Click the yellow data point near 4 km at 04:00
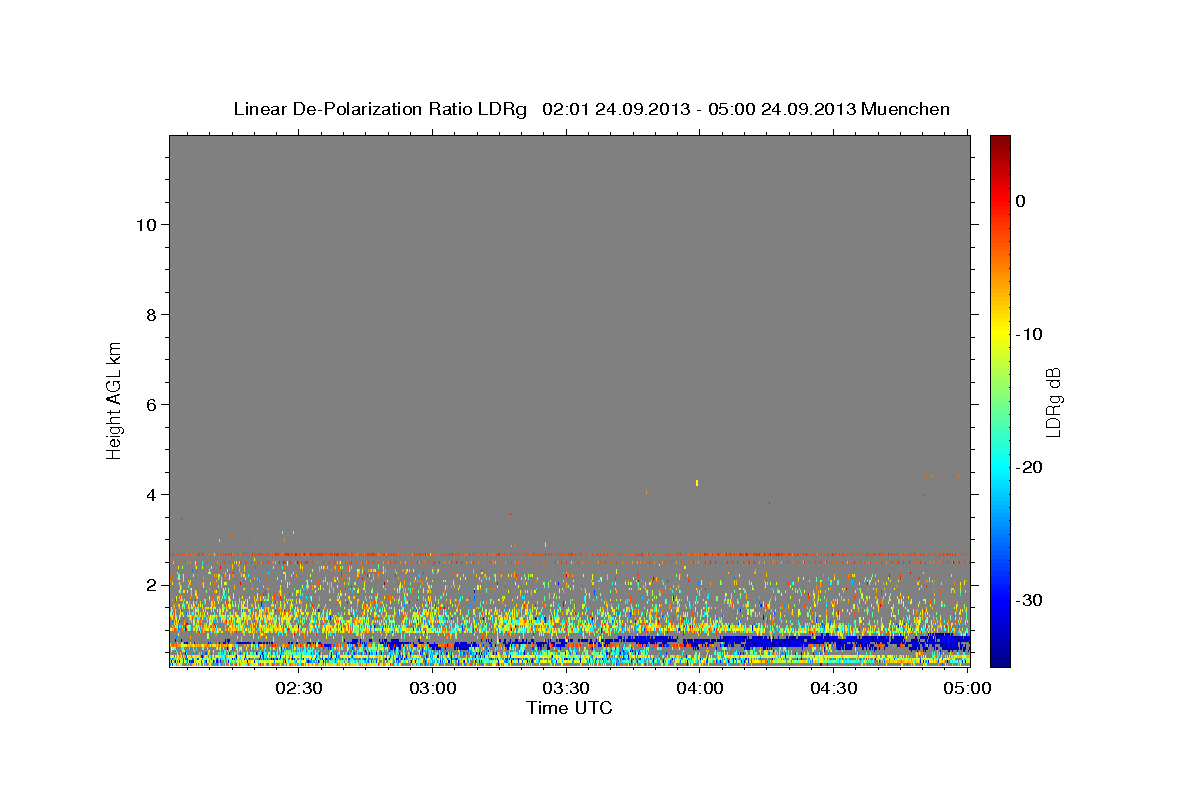Image resolution: width=1200 pixels, height=800 pixels. (697, 483)
